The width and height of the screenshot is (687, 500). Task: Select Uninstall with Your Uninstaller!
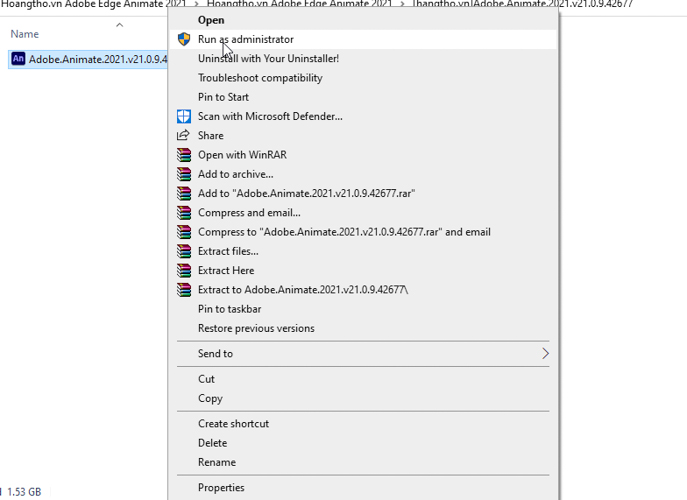point(268,58)
